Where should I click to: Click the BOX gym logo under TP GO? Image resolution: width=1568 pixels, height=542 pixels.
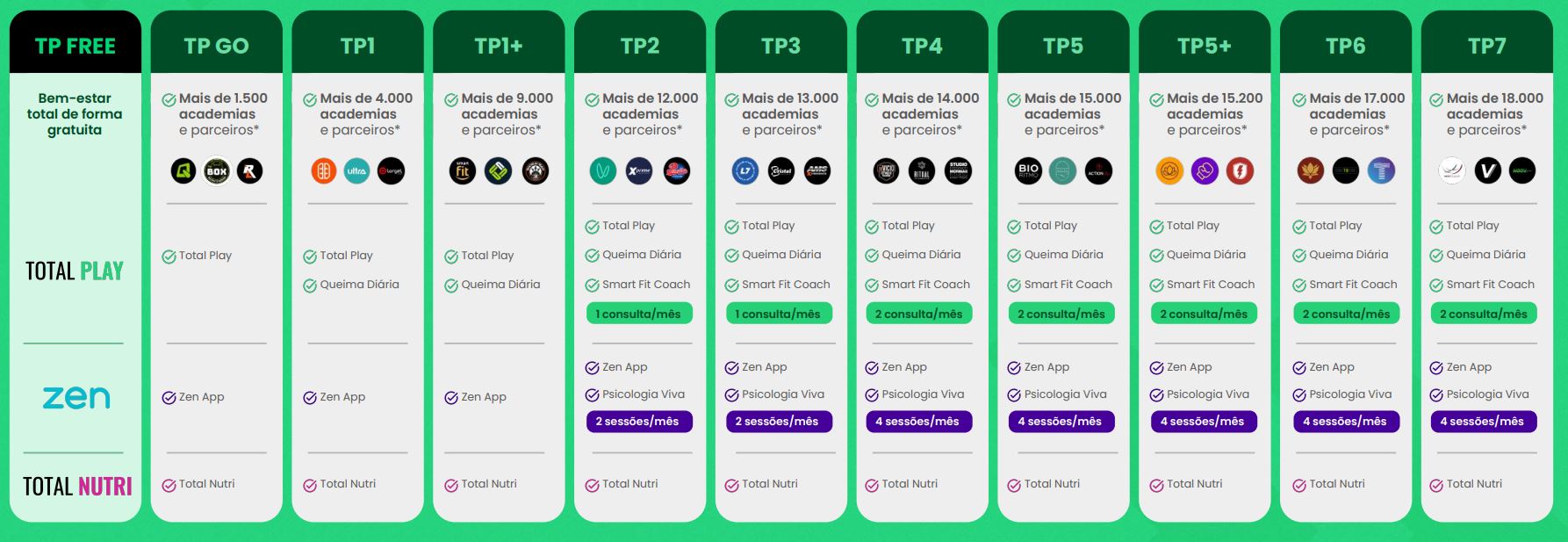[x=217, y=171]
